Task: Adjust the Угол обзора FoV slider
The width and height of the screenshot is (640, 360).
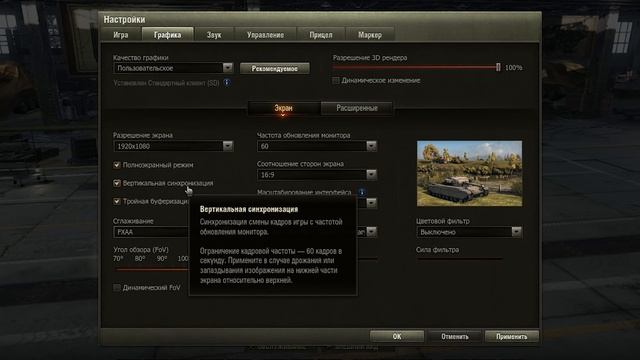Action: [x=152, y=269]
